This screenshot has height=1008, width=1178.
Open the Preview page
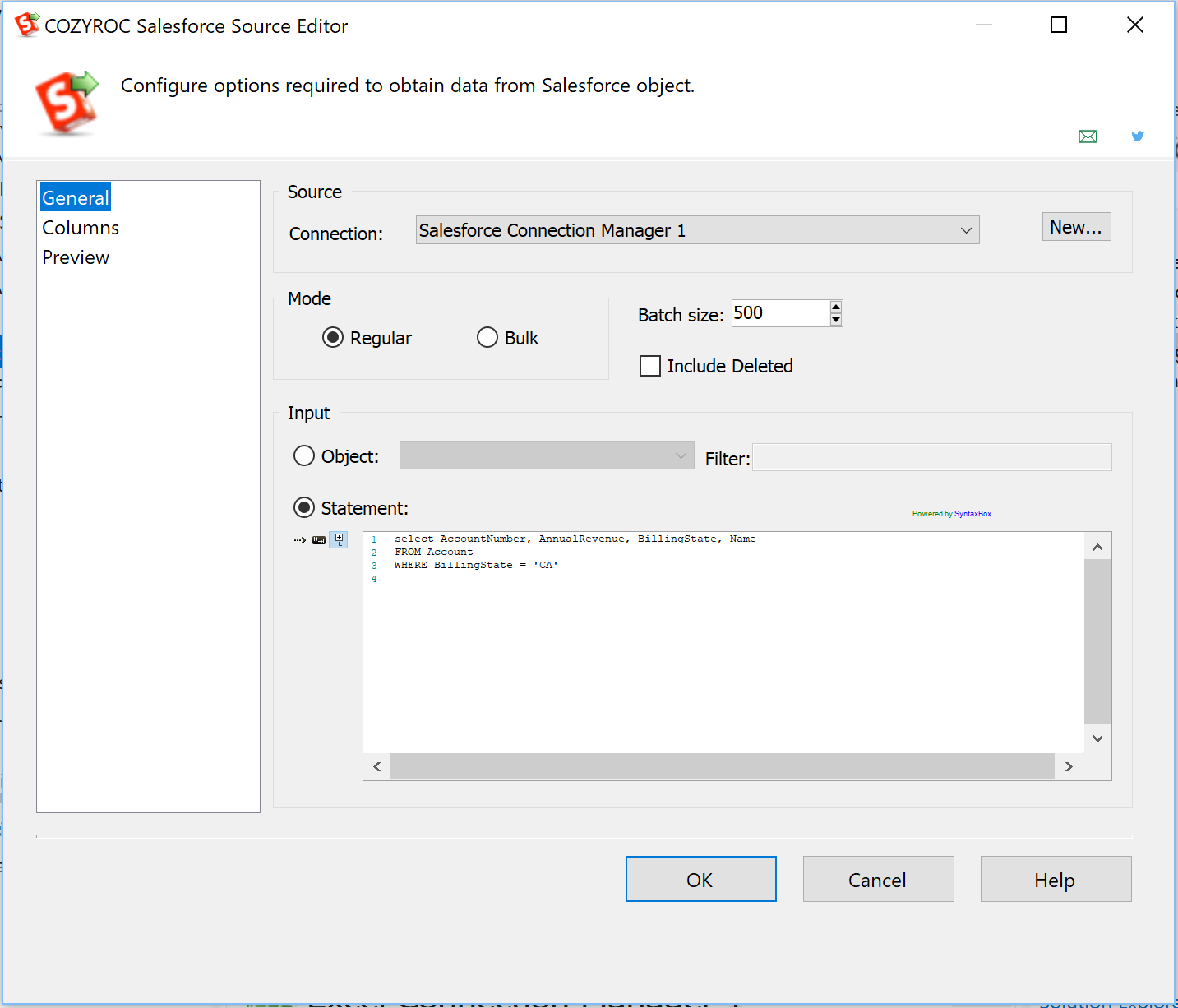(76, 257)
